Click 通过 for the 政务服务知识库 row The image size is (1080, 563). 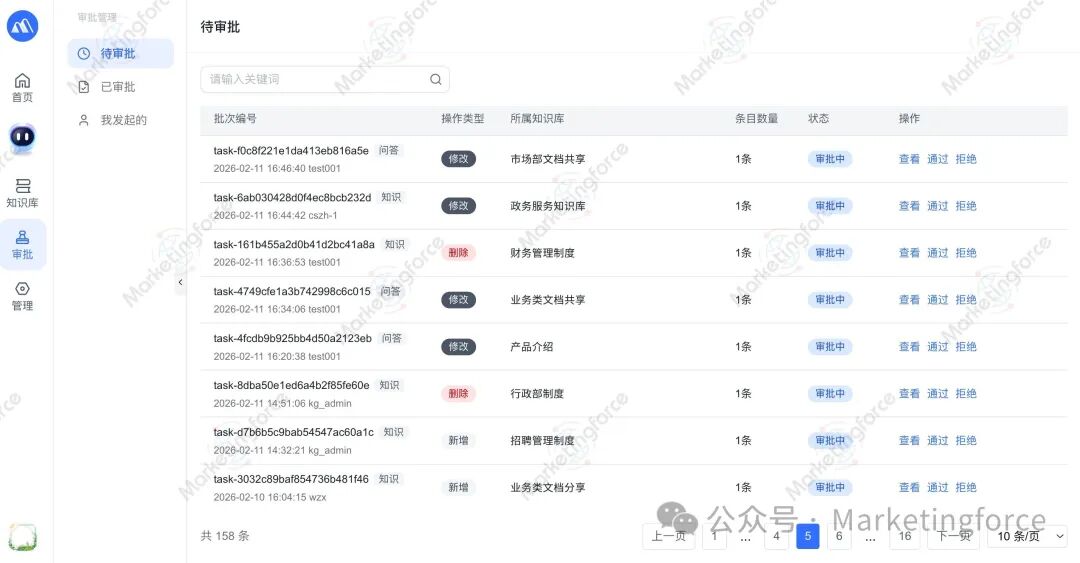(x=937, y=206)
